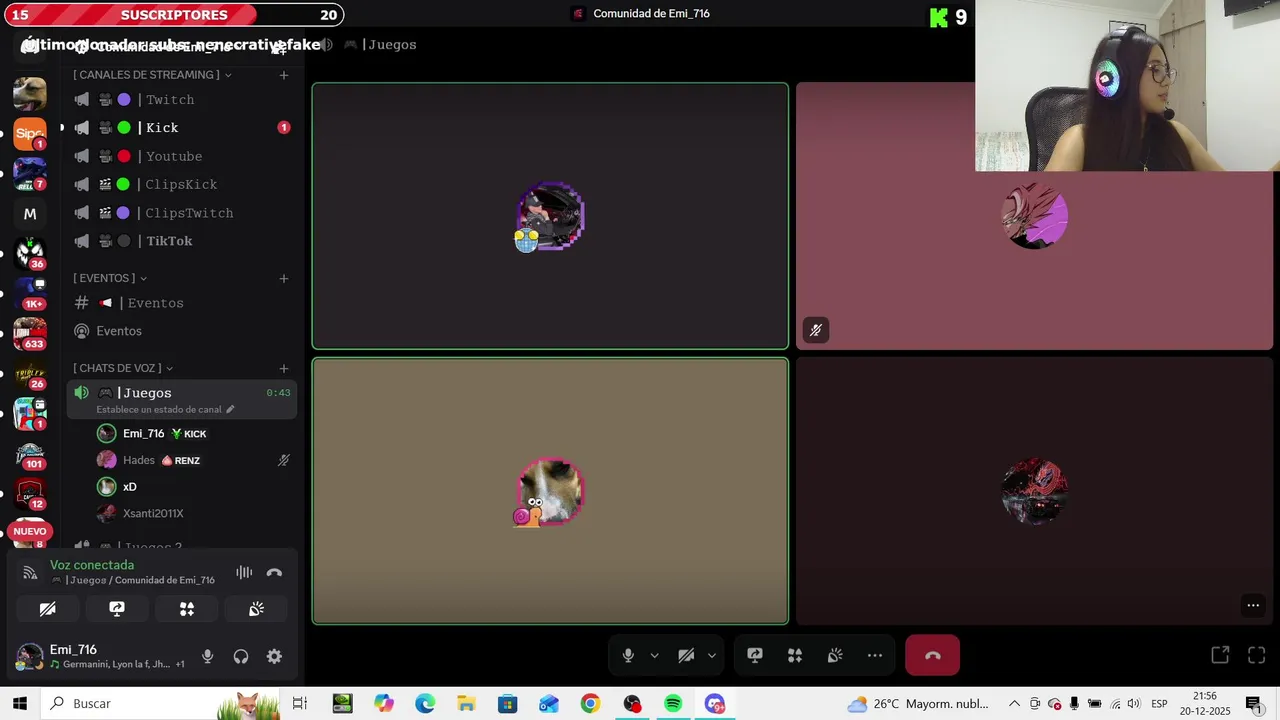Collapse the EVENTOS category
The image size is (1280, 720).
tap(109, 278)
